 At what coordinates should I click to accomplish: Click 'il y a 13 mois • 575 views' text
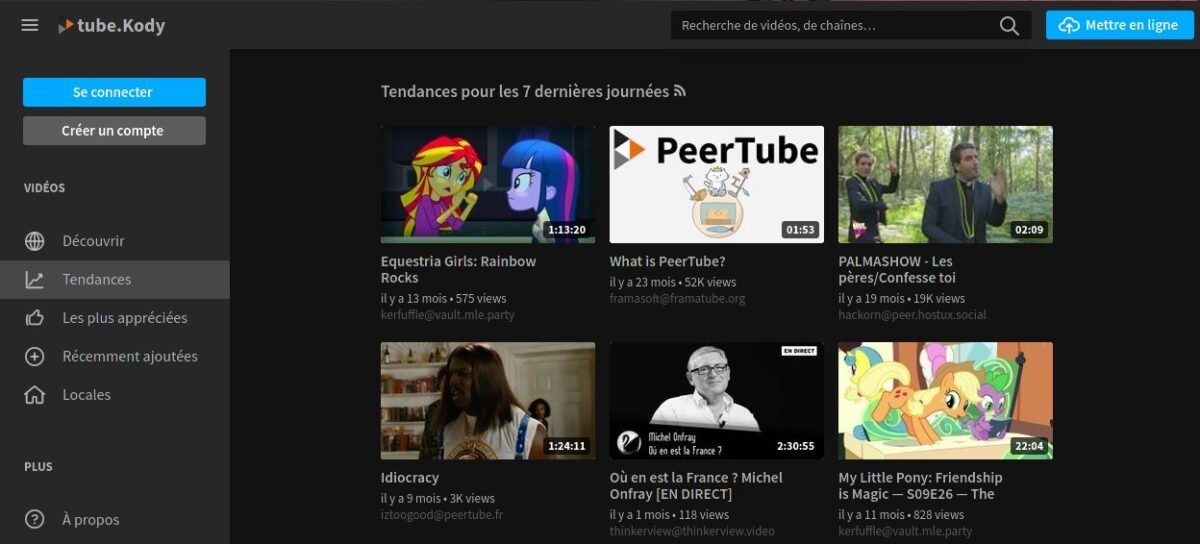click(x=444, y=299)
